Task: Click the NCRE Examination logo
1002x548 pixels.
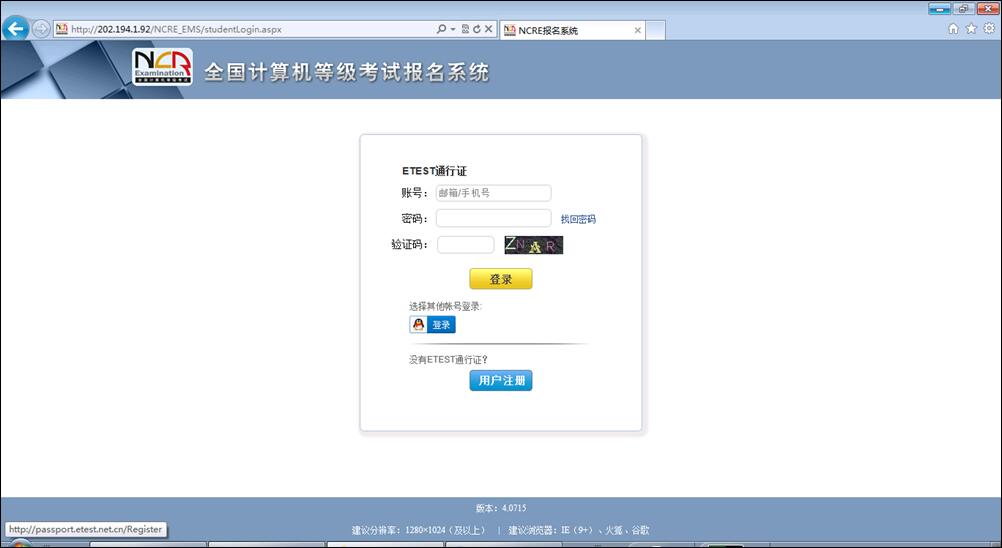Action: point(162,67)
